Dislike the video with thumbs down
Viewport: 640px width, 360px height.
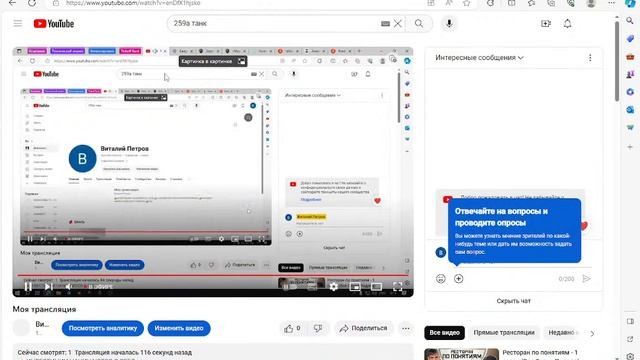318,328
